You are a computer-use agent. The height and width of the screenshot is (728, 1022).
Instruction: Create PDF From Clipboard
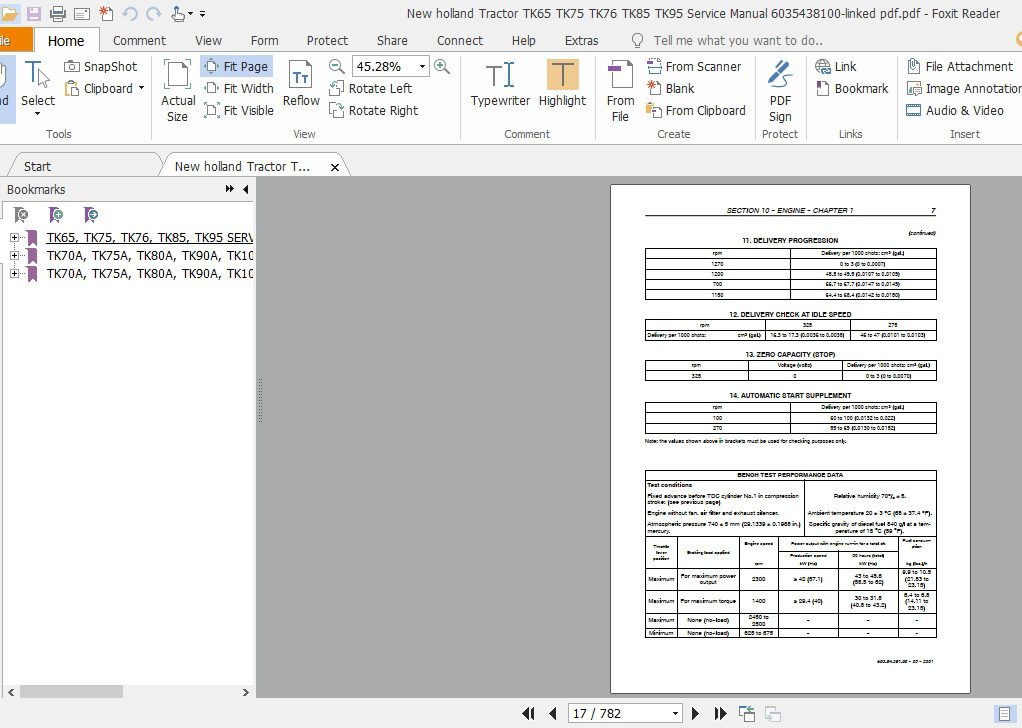click(695, 111)
